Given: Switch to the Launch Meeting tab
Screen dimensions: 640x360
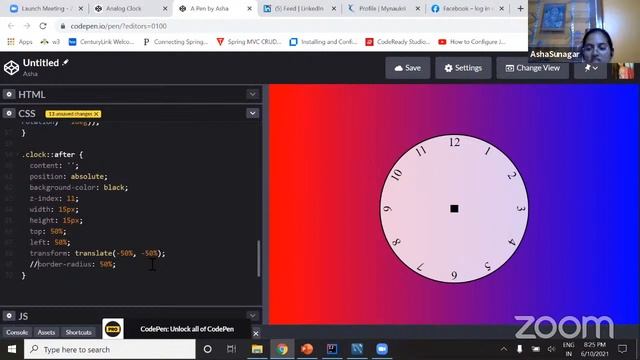Looking at the screenshot, I should [x=46, y=8].
